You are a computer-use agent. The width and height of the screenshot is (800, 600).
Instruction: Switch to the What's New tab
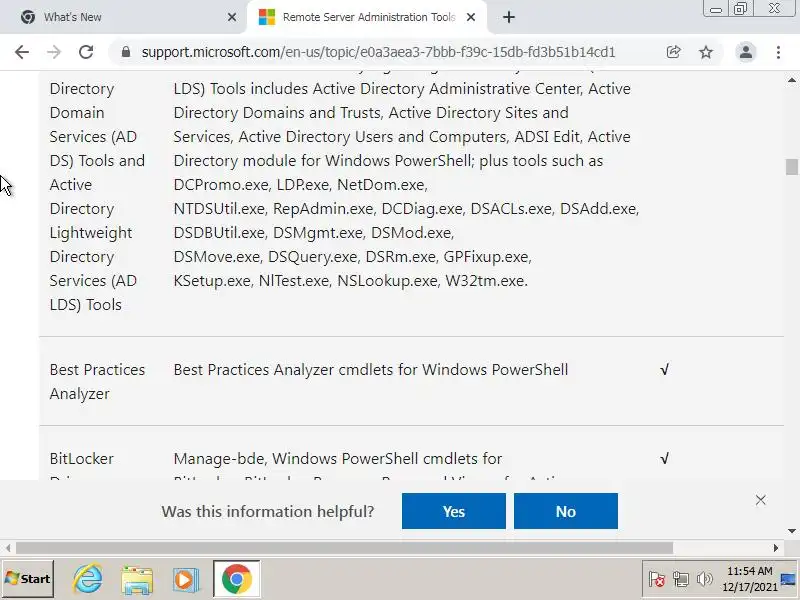[123, 17]
